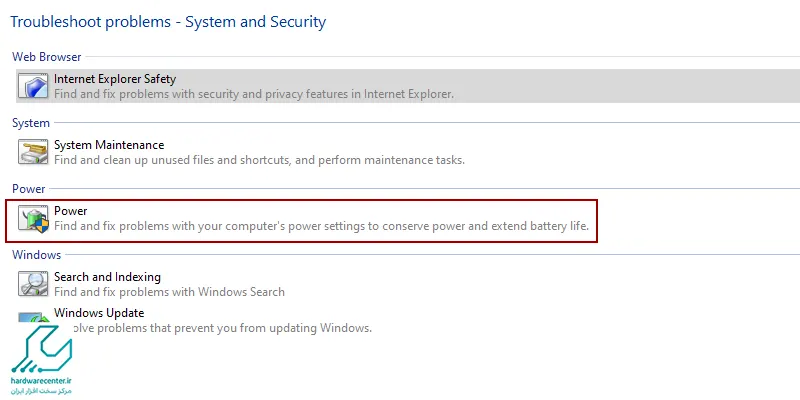Viewport: 800px width, 400px height.
Task: Click the 'conserve power and extend battery life' description
Action: tap(321, 226)
